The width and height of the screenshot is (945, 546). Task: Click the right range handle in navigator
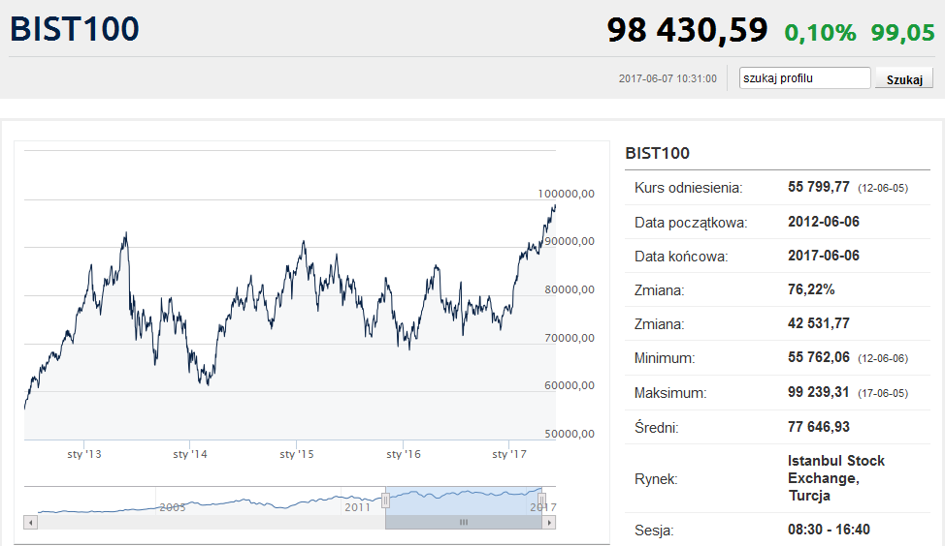(542, 500)
